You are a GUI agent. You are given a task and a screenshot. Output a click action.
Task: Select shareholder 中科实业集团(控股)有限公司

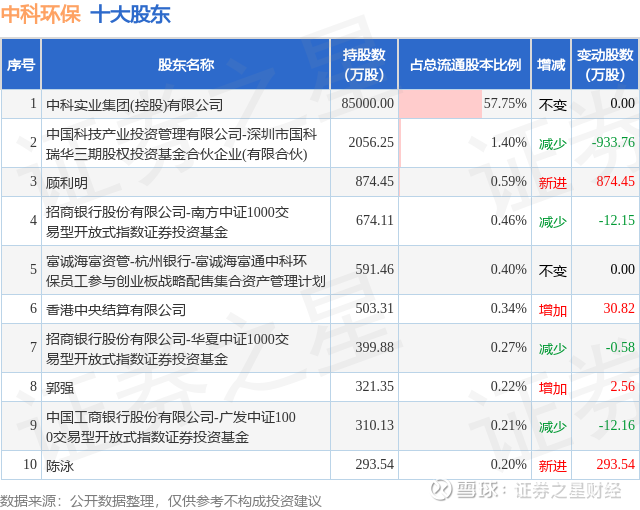click(134, 105)
